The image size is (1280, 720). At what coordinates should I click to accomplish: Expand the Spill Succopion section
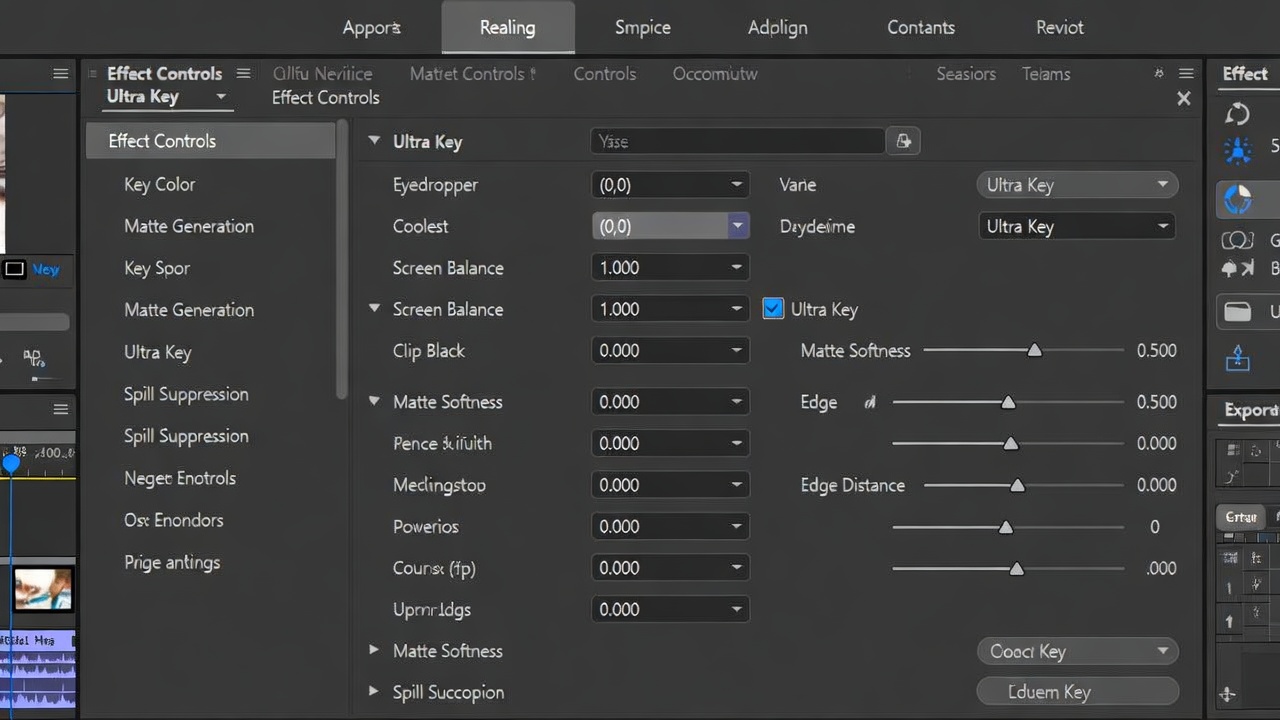374,692
